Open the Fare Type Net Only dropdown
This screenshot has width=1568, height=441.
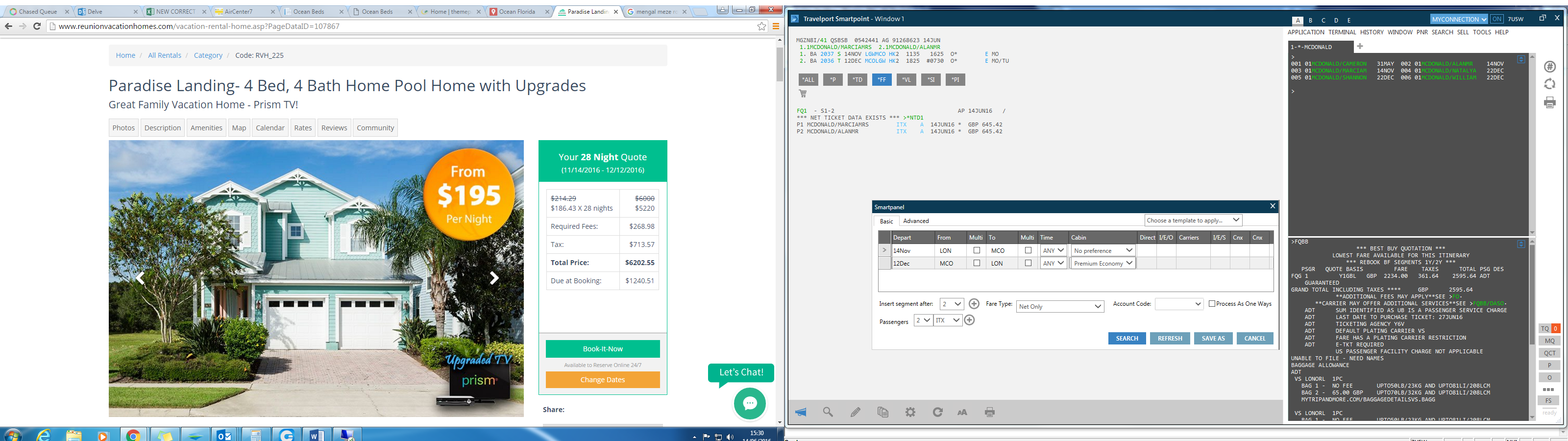pyautogui.click(x=1060, y=306)
